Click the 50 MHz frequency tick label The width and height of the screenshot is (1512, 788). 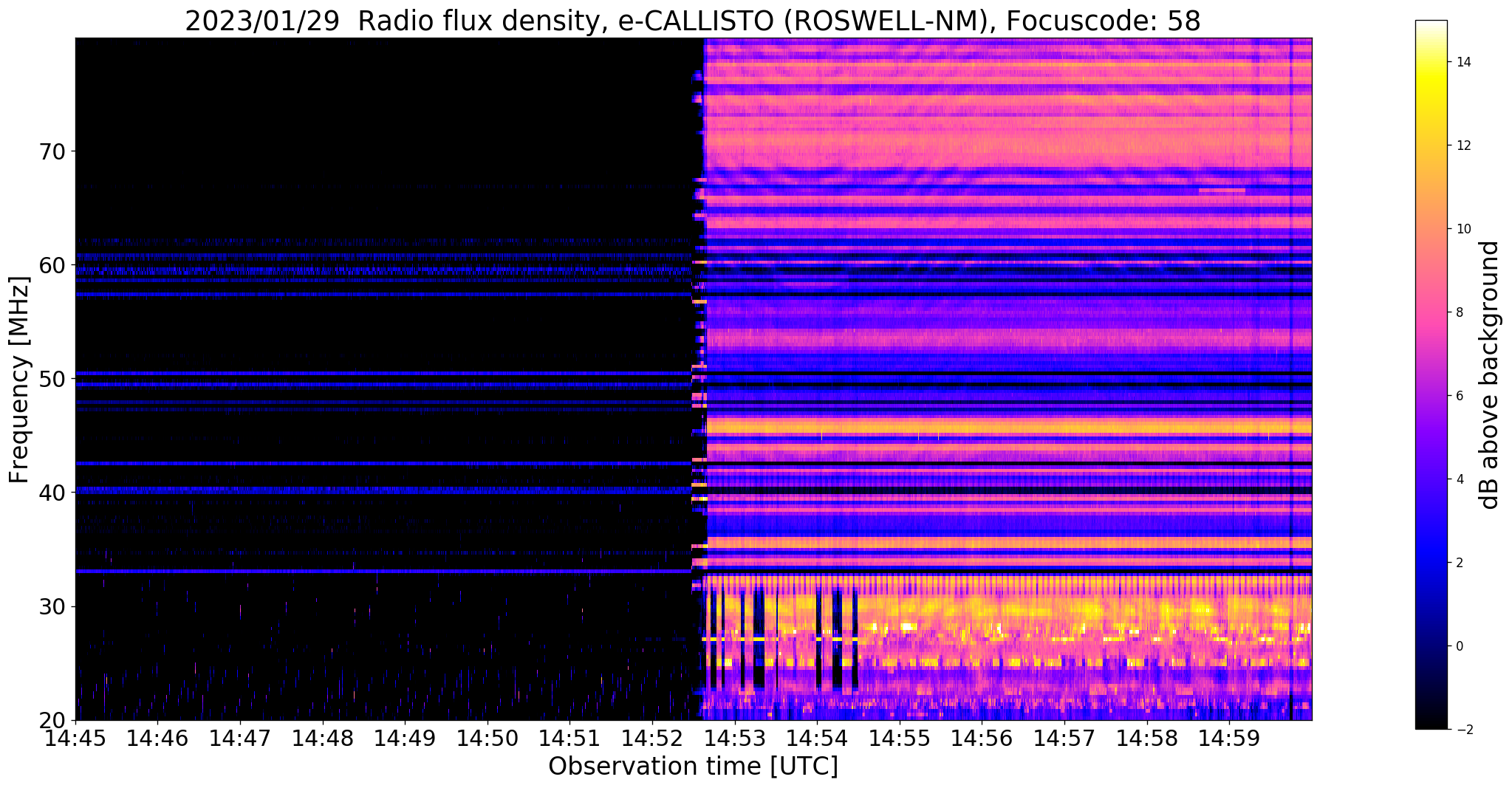[x=52, y=378]
